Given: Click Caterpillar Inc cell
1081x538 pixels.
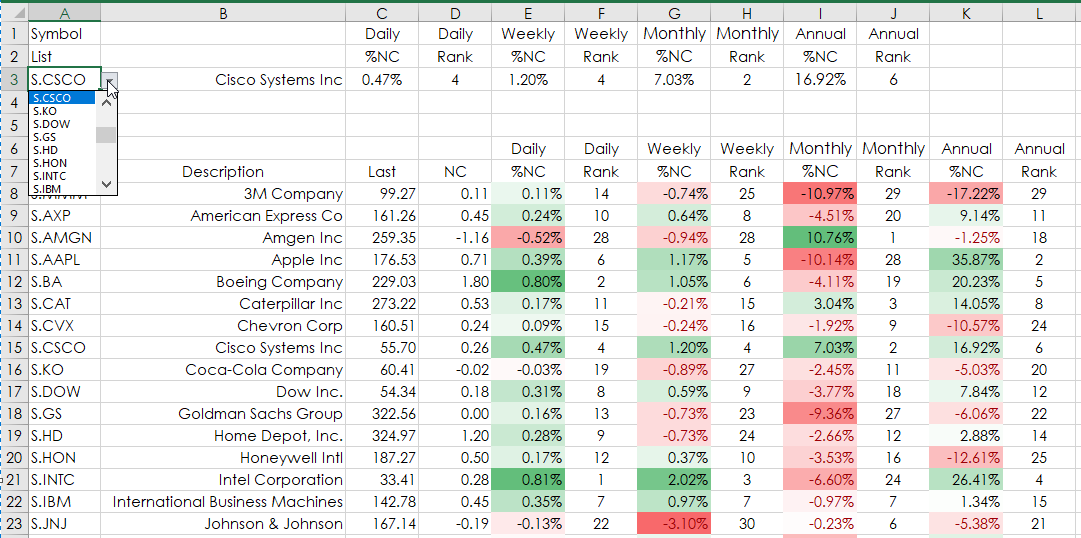Looking at the screenshot, I should pos(223,304).
